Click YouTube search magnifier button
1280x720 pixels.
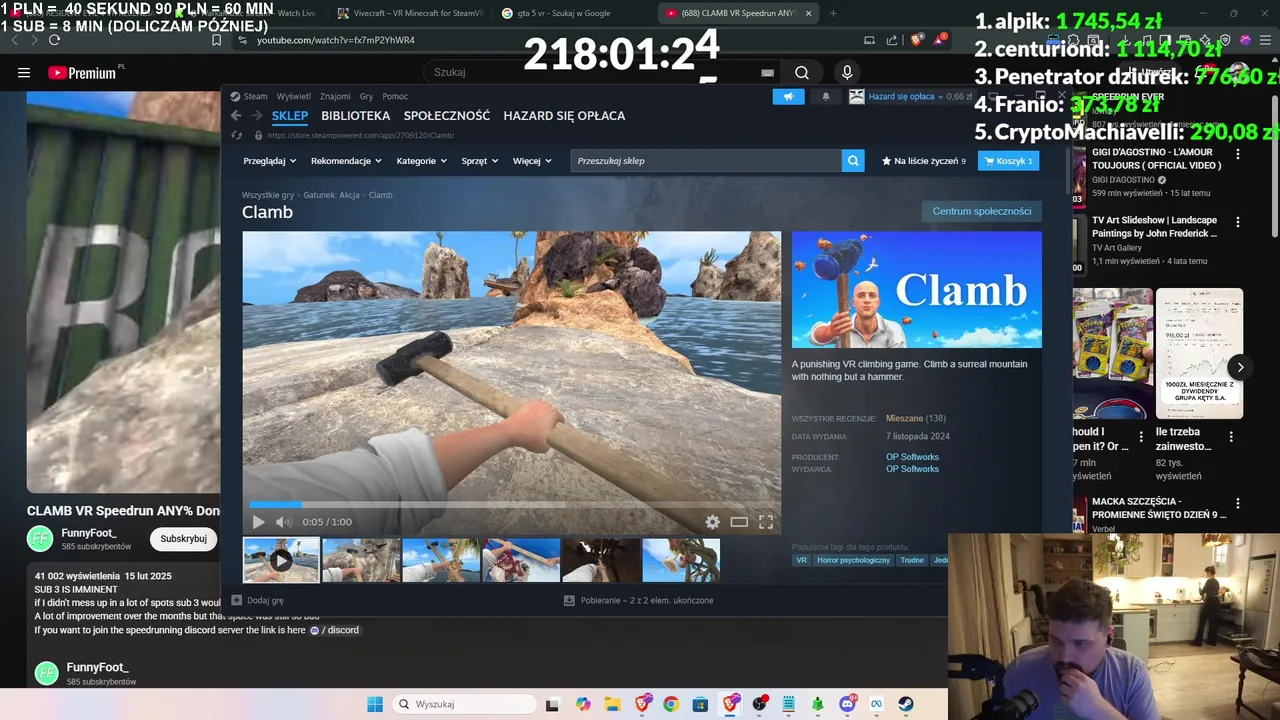click(x=802, y=72)
